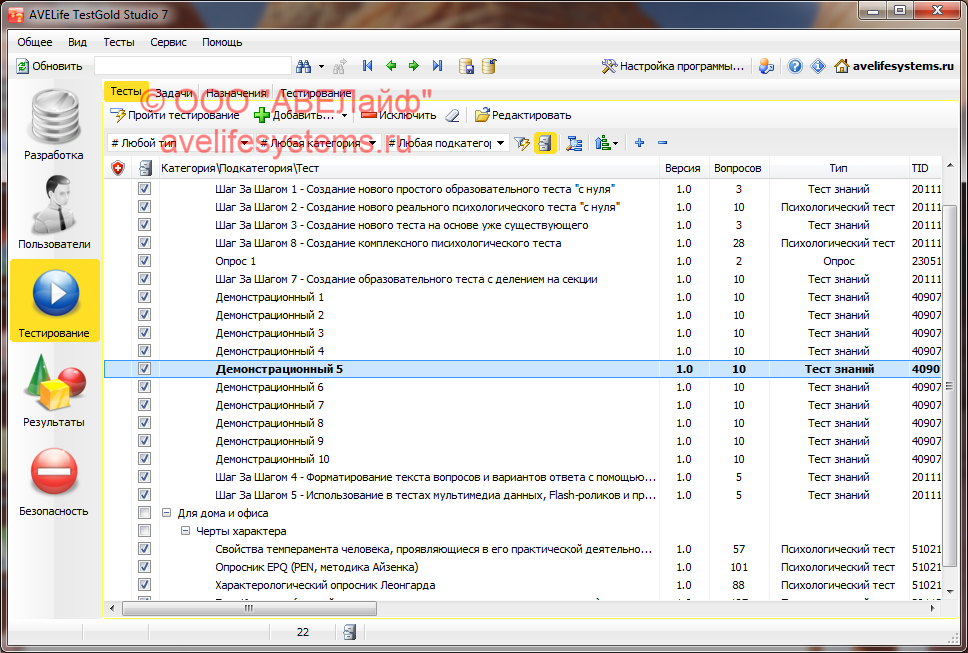Click the binoculars search icon
The image size is (968, 653).
pyautogui.click(x=304, y=66)
